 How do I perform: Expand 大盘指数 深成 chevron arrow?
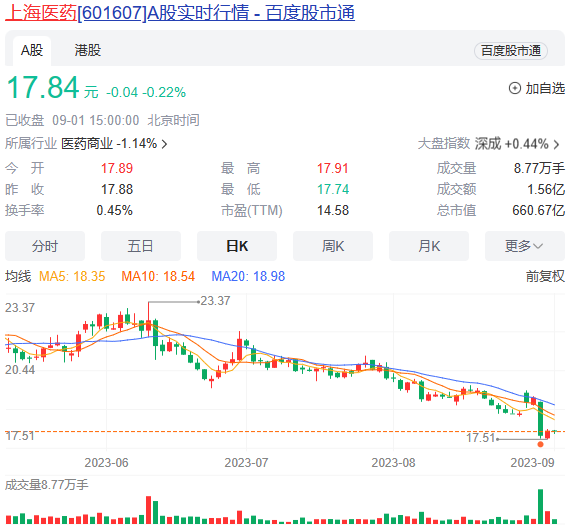pos(556,145)
